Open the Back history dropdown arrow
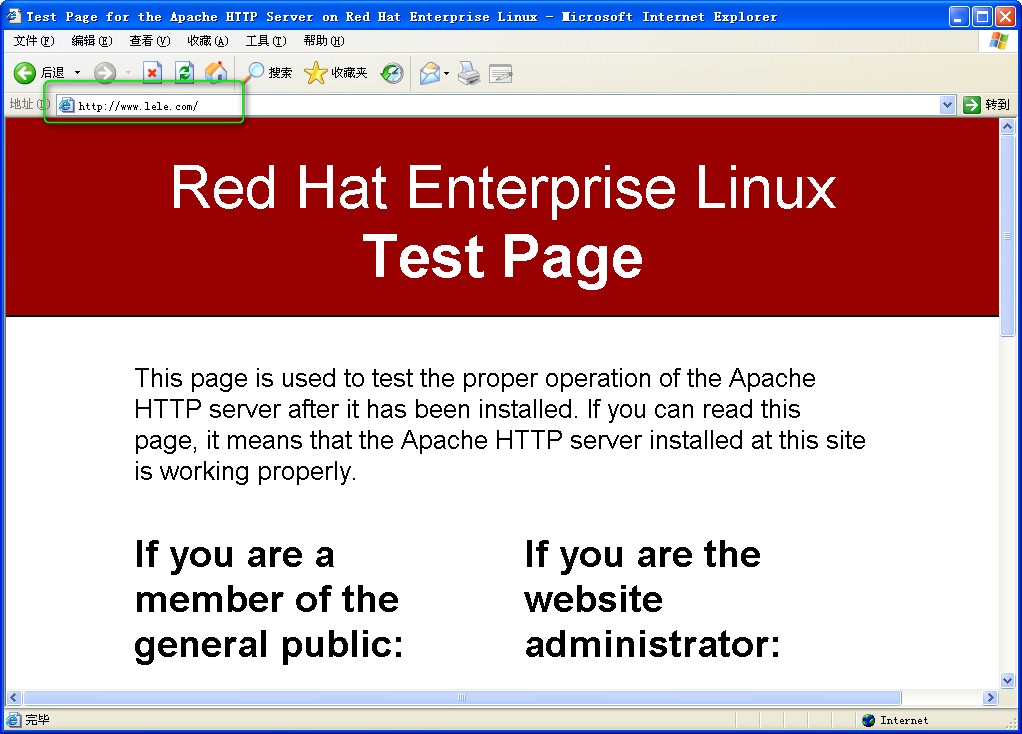Viewport: 1022px width, 734px height. click(x=78, y=72)
